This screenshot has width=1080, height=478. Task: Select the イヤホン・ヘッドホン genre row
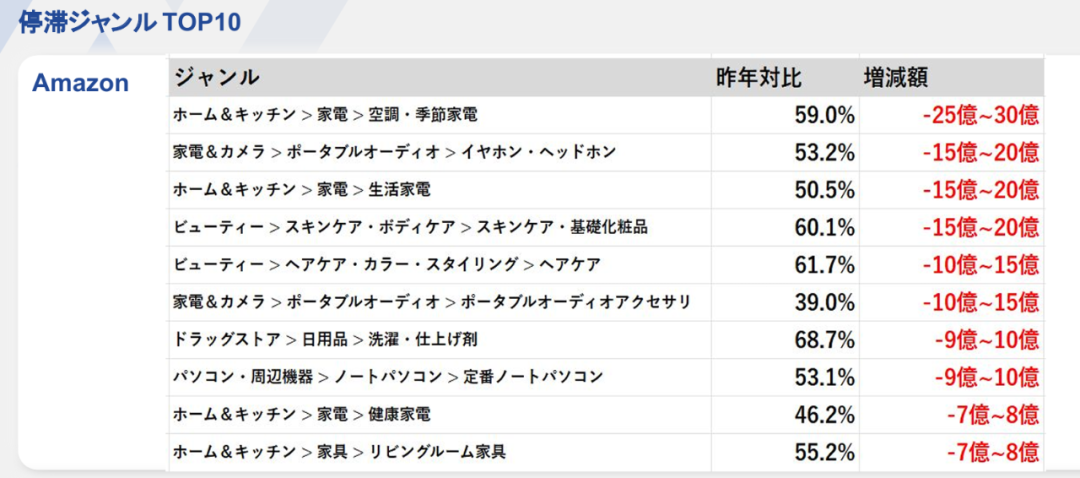394,152
